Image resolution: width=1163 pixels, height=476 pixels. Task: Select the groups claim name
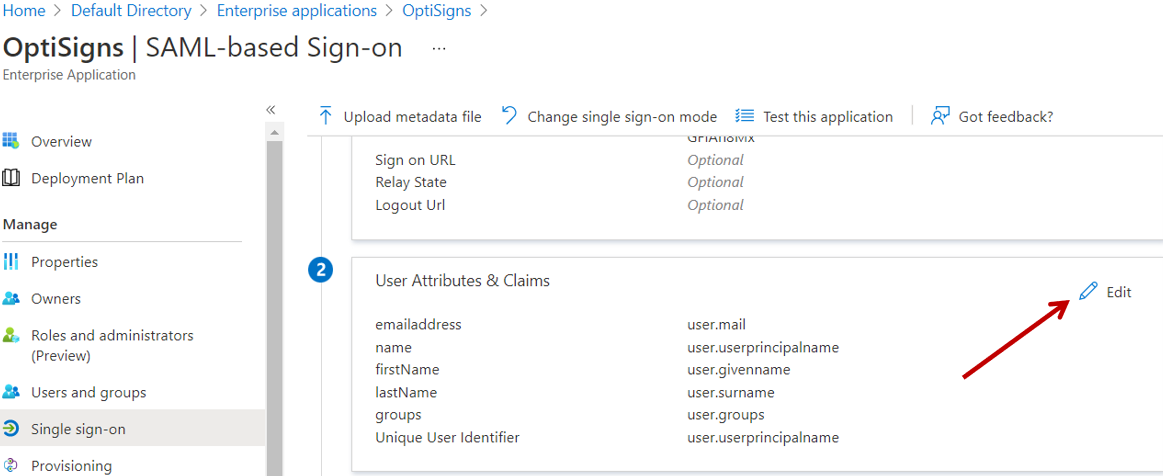[399, 414]
